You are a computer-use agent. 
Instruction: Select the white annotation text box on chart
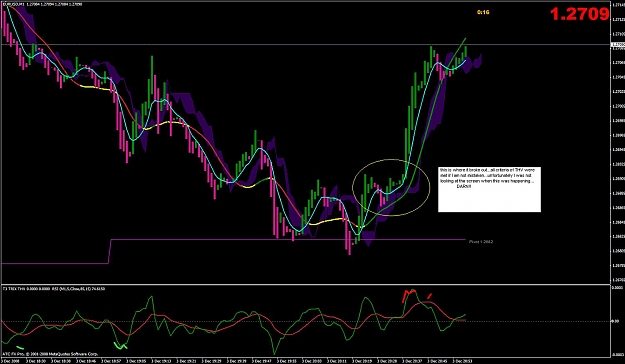(489, 189)
